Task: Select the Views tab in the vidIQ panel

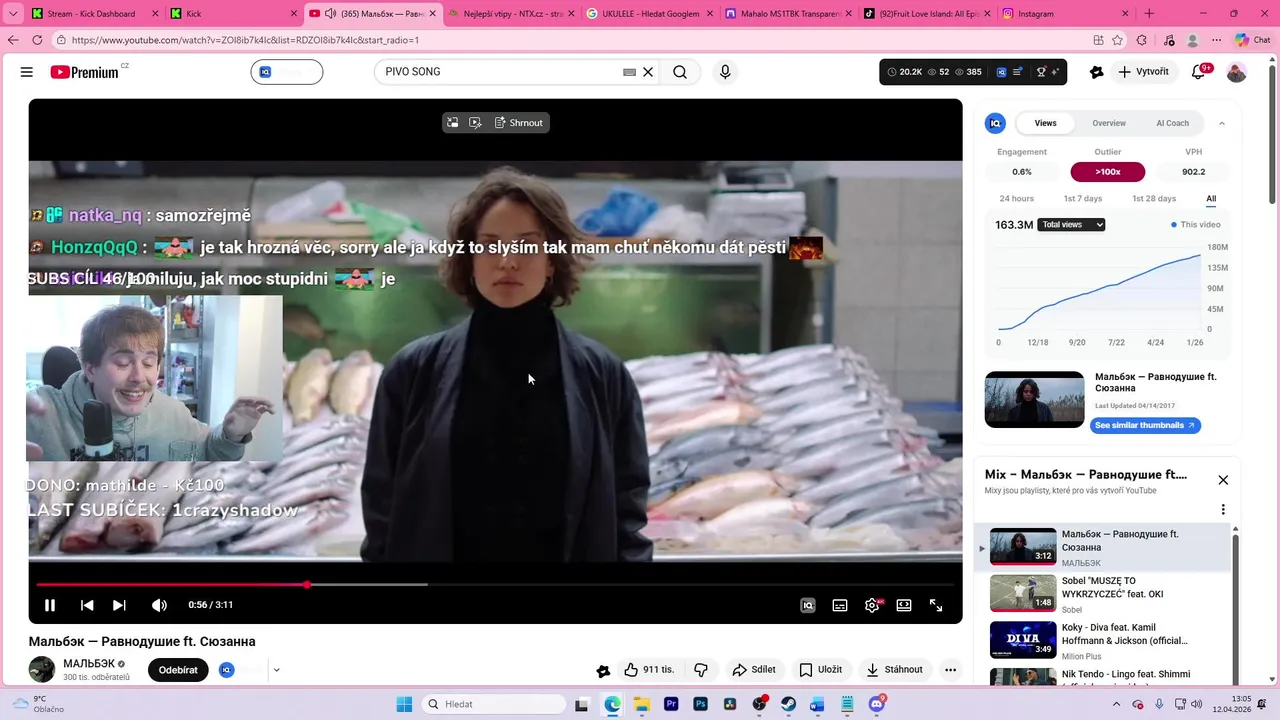Action: 1045,123
